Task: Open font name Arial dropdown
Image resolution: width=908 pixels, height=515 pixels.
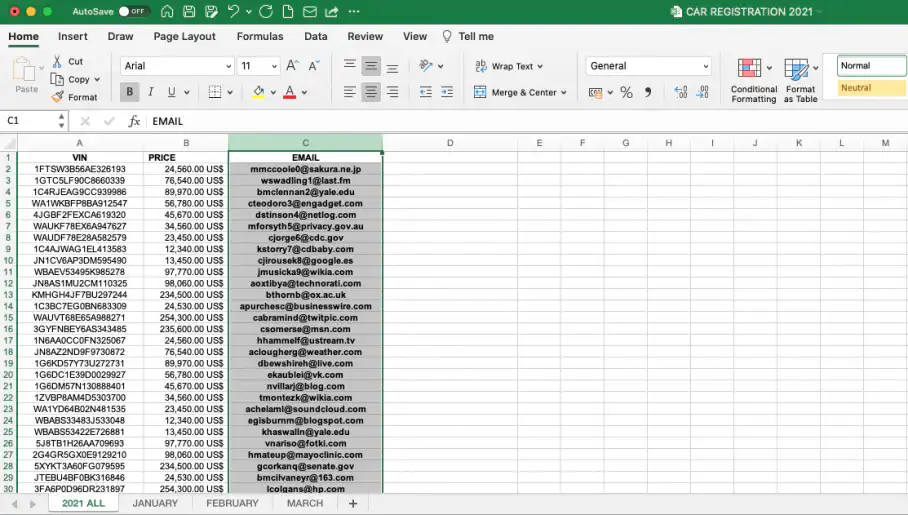Action: coord(229,66)
